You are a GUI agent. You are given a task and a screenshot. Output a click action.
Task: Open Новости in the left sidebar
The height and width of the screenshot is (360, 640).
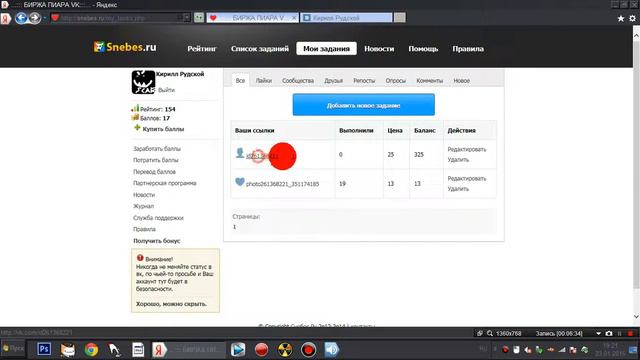pos(144,195)
